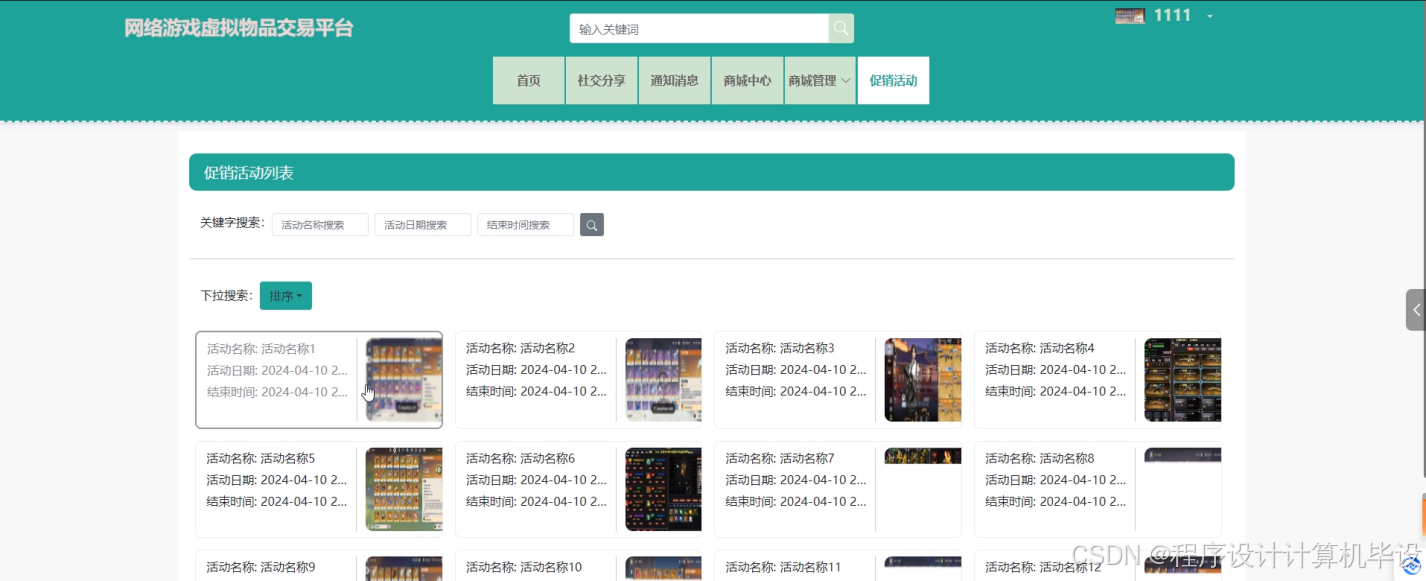The height and width of the screenshot is (581, 1426).
Task: Click the text 活动名称: 活动名称5
Action: pos(261,459)
